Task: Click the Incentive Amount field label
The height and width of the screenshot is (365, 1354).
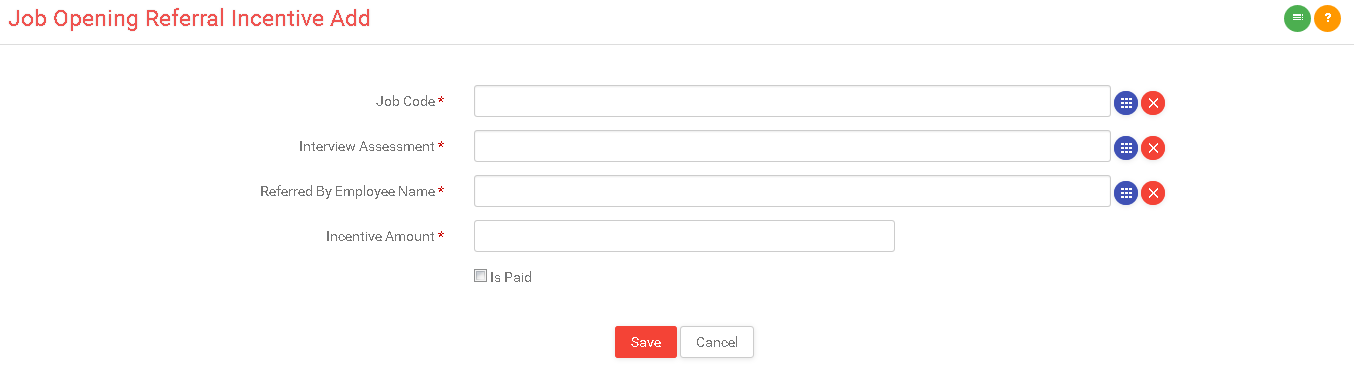Action: click(380, 236)
